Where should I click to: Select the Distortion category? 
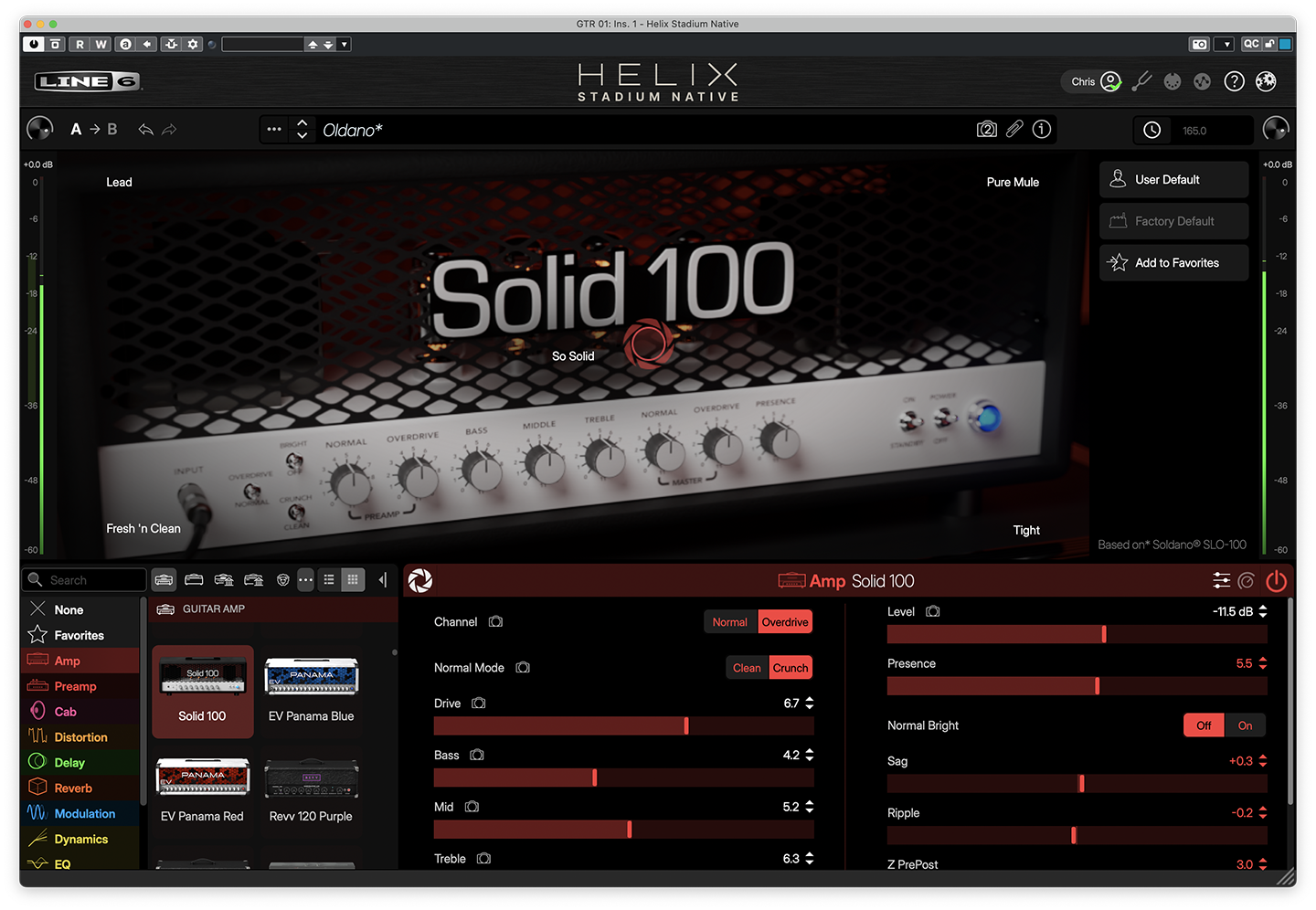point(80,737)
